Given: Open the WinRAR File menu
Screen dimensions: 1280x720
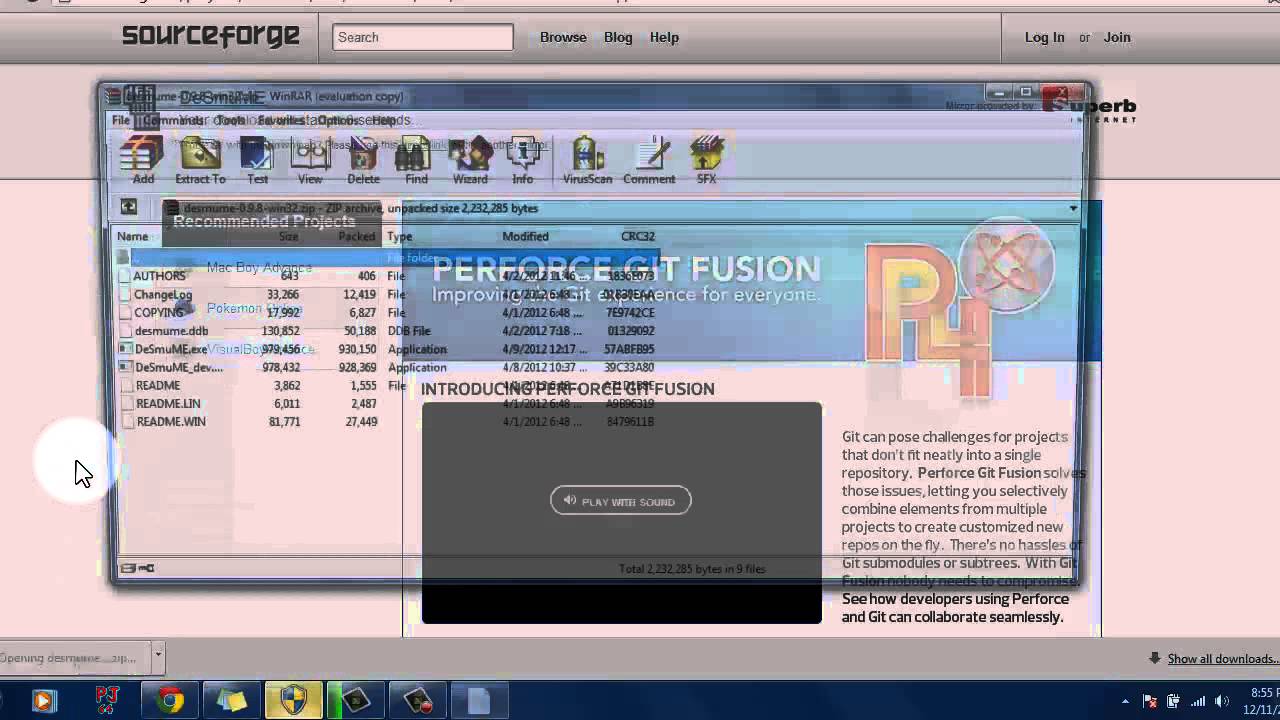Looking at the screenshot, I should point(120,120).
